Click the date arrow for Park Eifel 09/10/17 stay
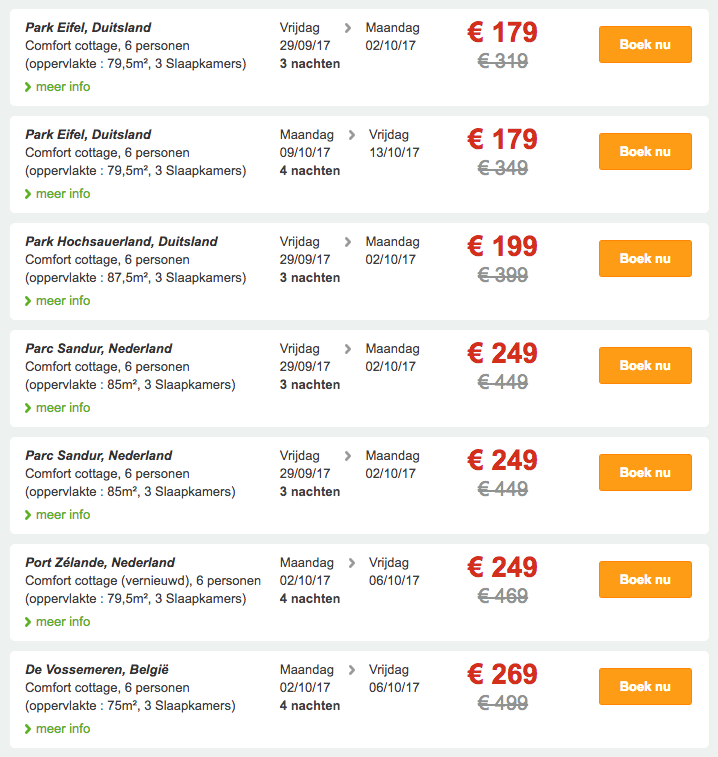The width and height of the screenshot is (718, 757). (x=352, y=135)
